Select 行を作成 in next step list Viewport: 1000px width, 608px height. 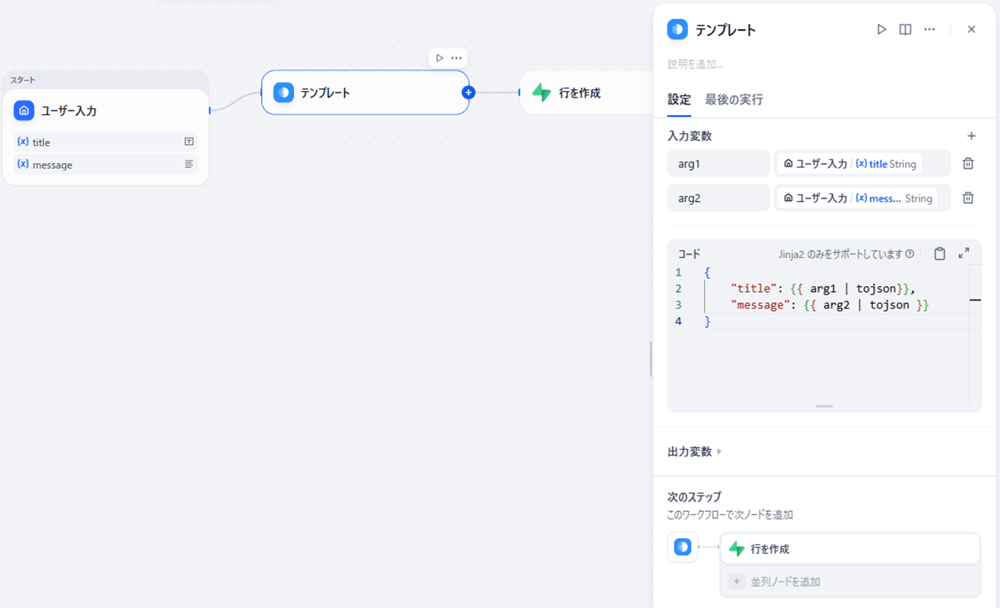pyautogui.click(x=850, y=549)
